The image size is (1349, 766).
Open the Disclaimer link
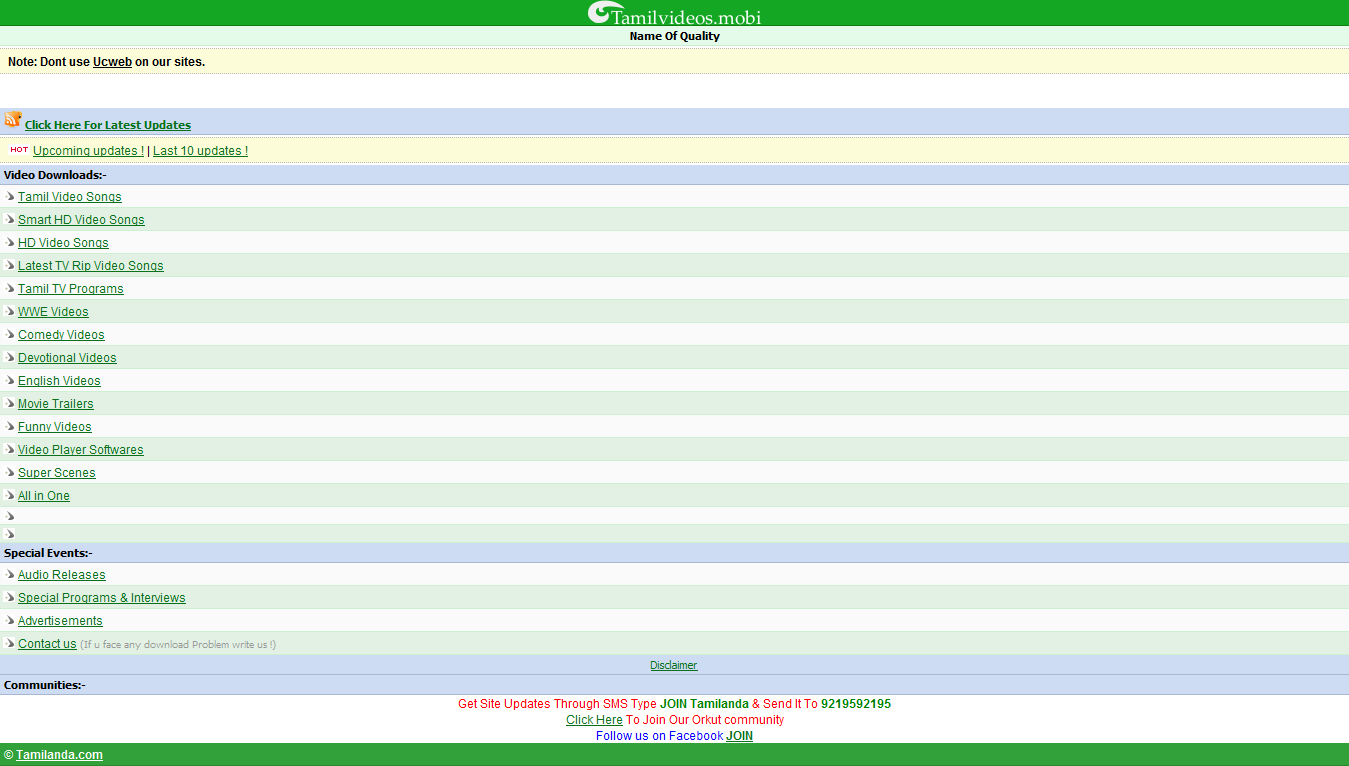pyautogui.click(x=674, y=665)
